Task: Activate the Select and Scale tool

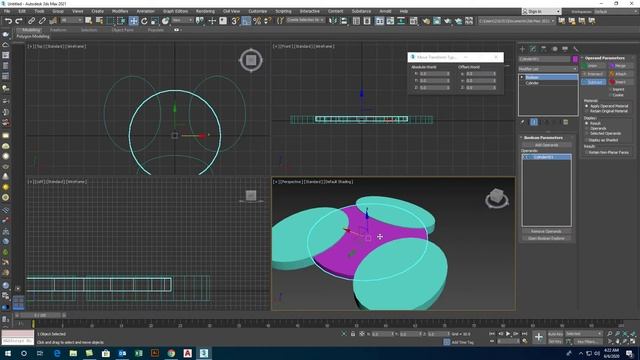Action: pyautogui.click(x=155, y=21)
